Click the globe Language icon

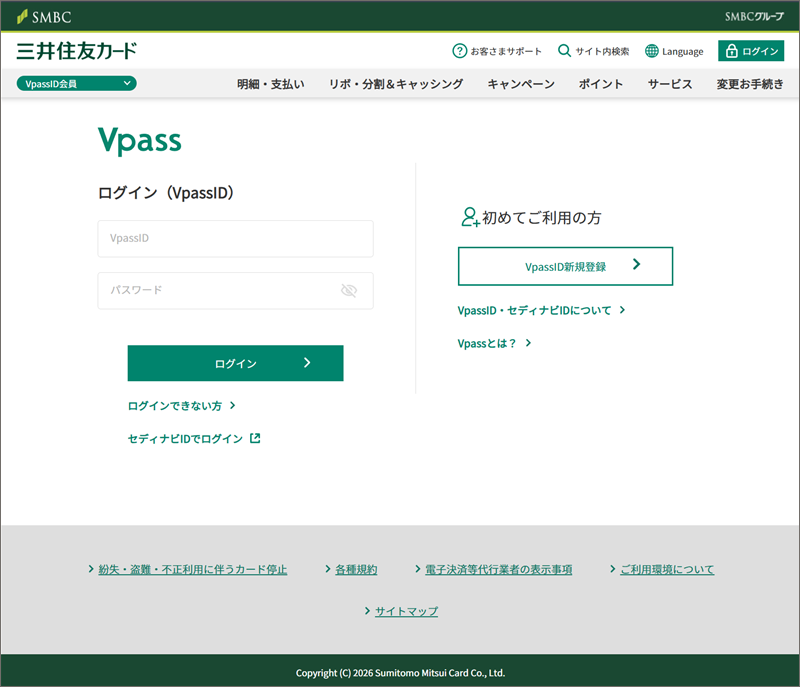pyautogui.click(x=652, y=51)
